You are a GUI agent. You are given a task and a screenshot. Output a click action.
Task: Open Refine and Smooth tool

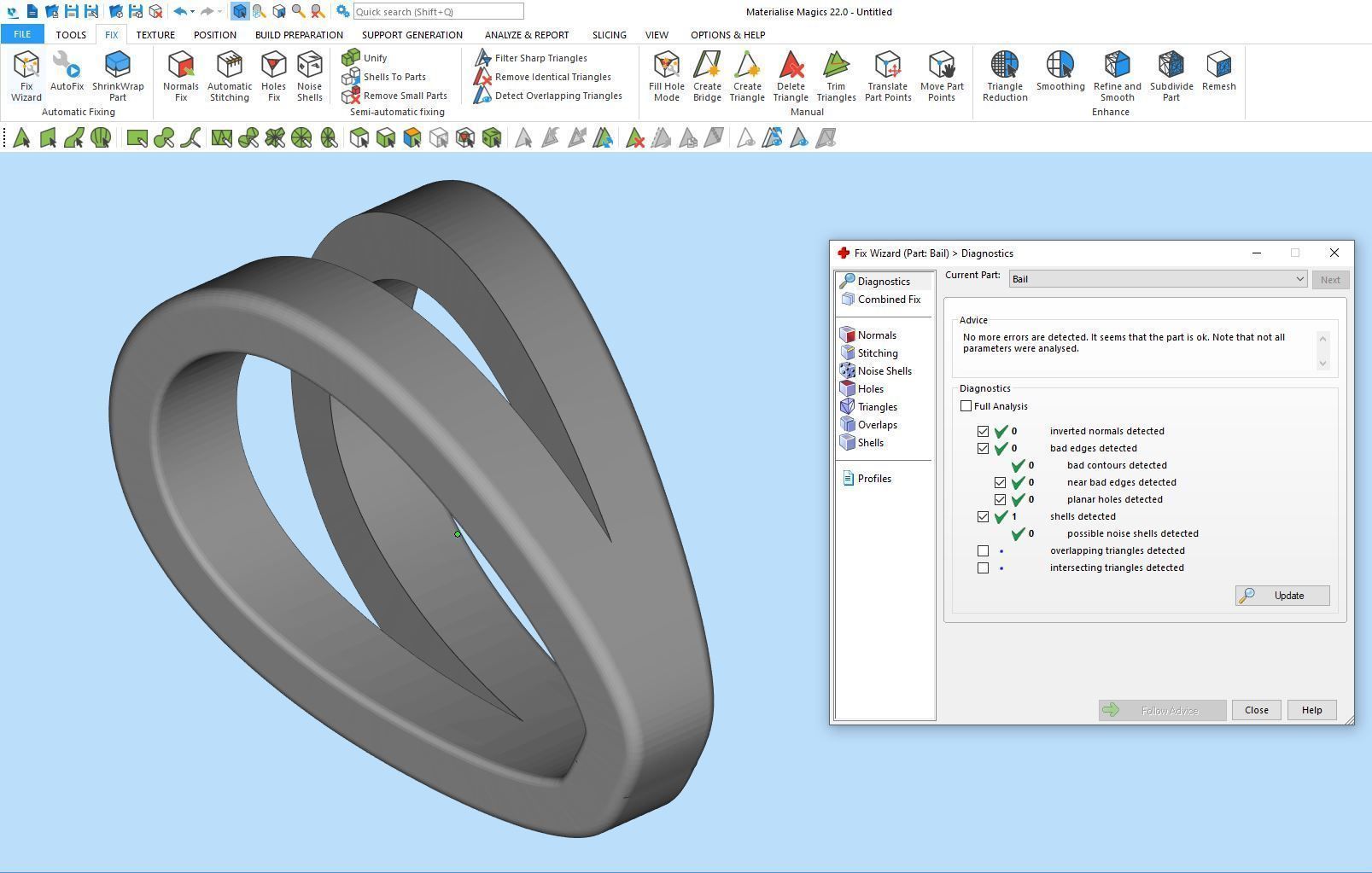[x=1118, y=76]
